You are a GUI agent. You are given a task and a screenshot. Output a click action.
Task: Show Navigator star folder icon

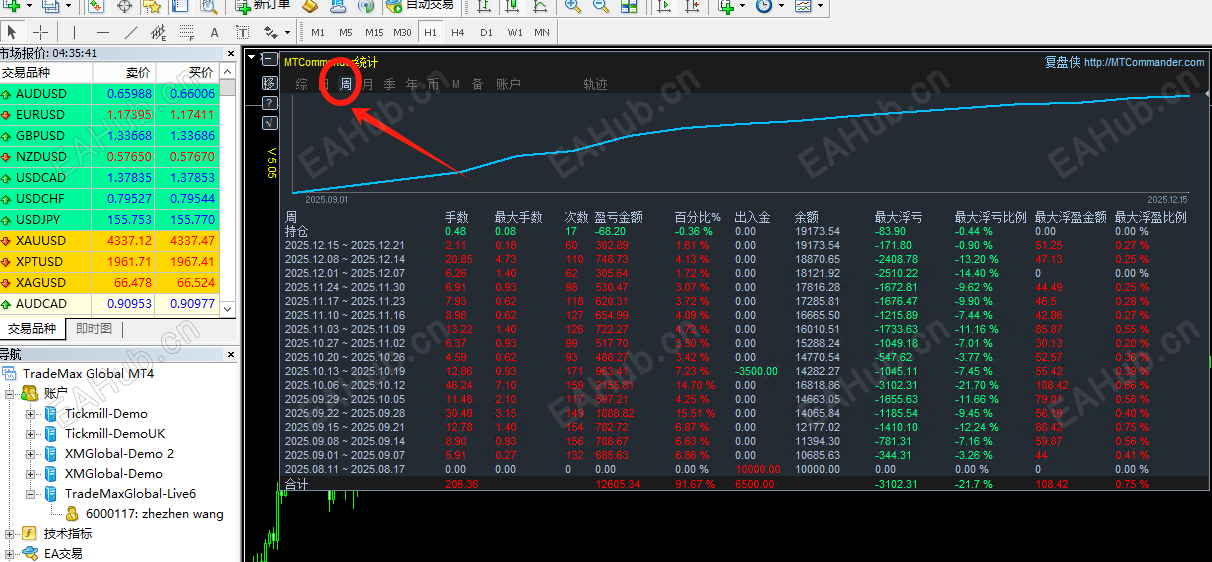tap(152, 6)
